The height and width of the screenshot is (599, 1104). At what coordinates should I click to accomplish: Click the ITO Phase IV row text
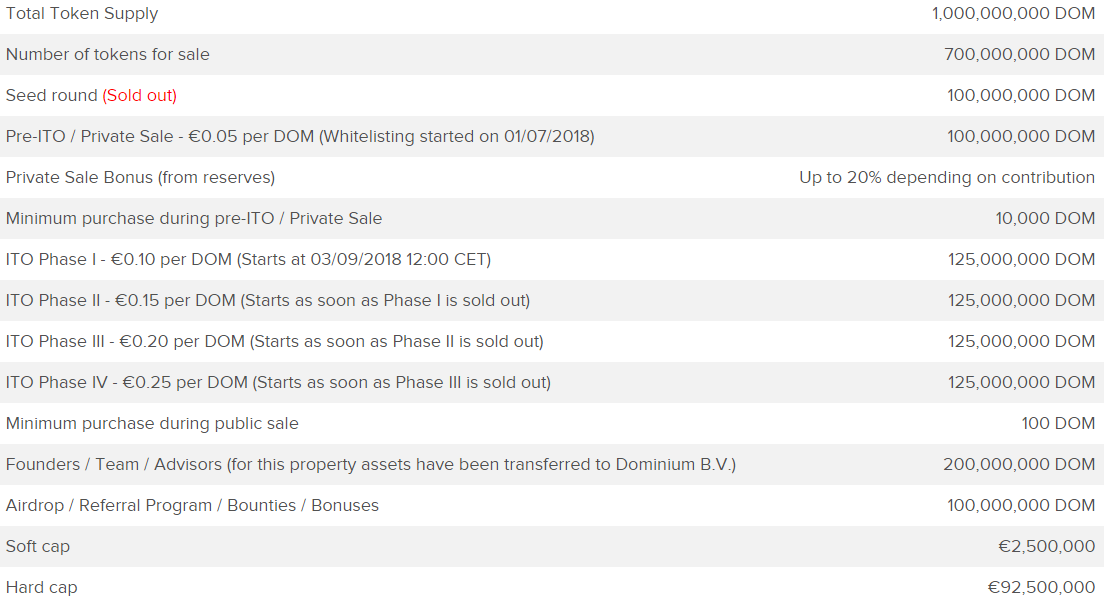(x=278, y=382)
